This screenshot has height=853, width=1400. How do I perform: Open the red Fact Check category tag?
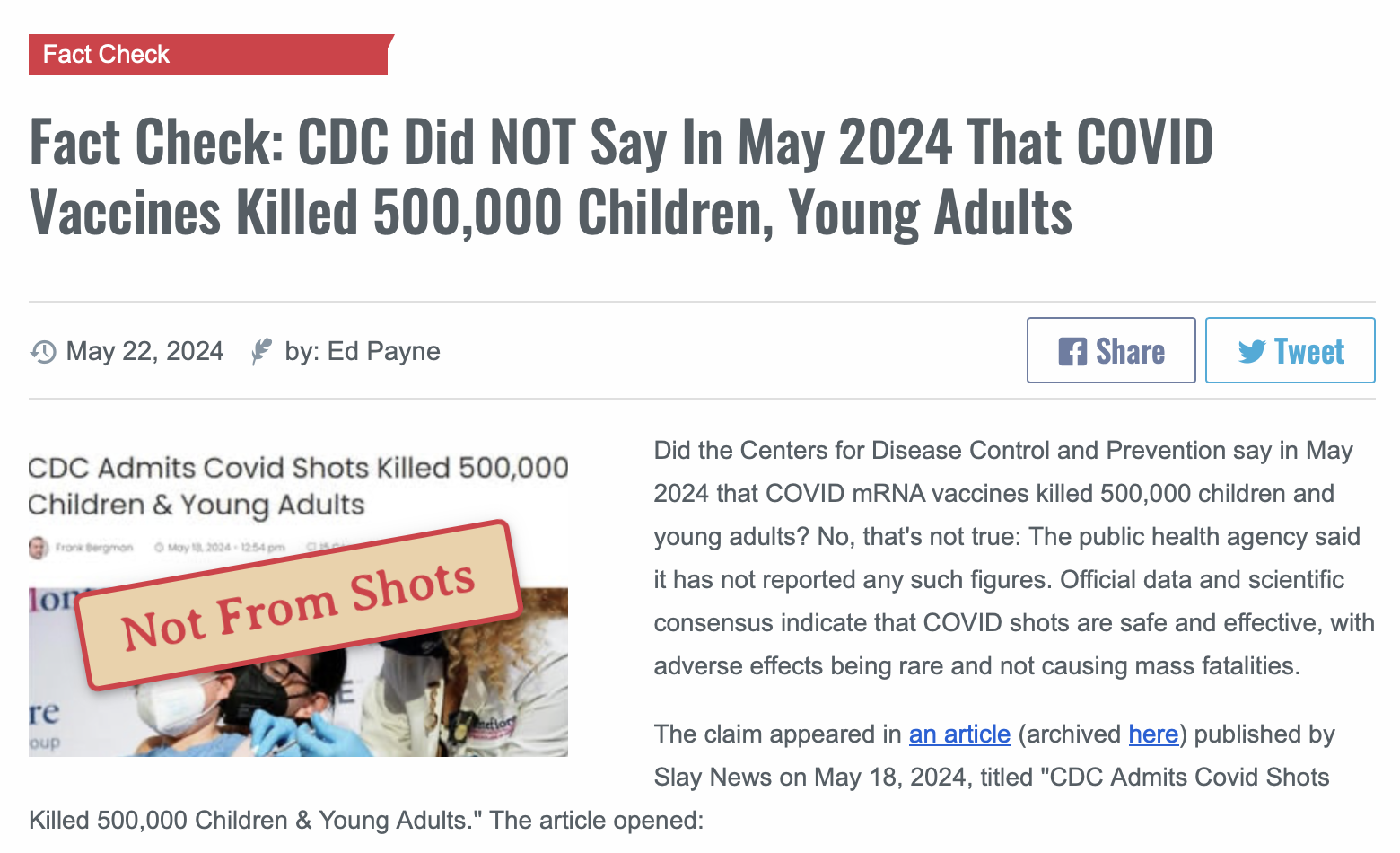point(211,54)
